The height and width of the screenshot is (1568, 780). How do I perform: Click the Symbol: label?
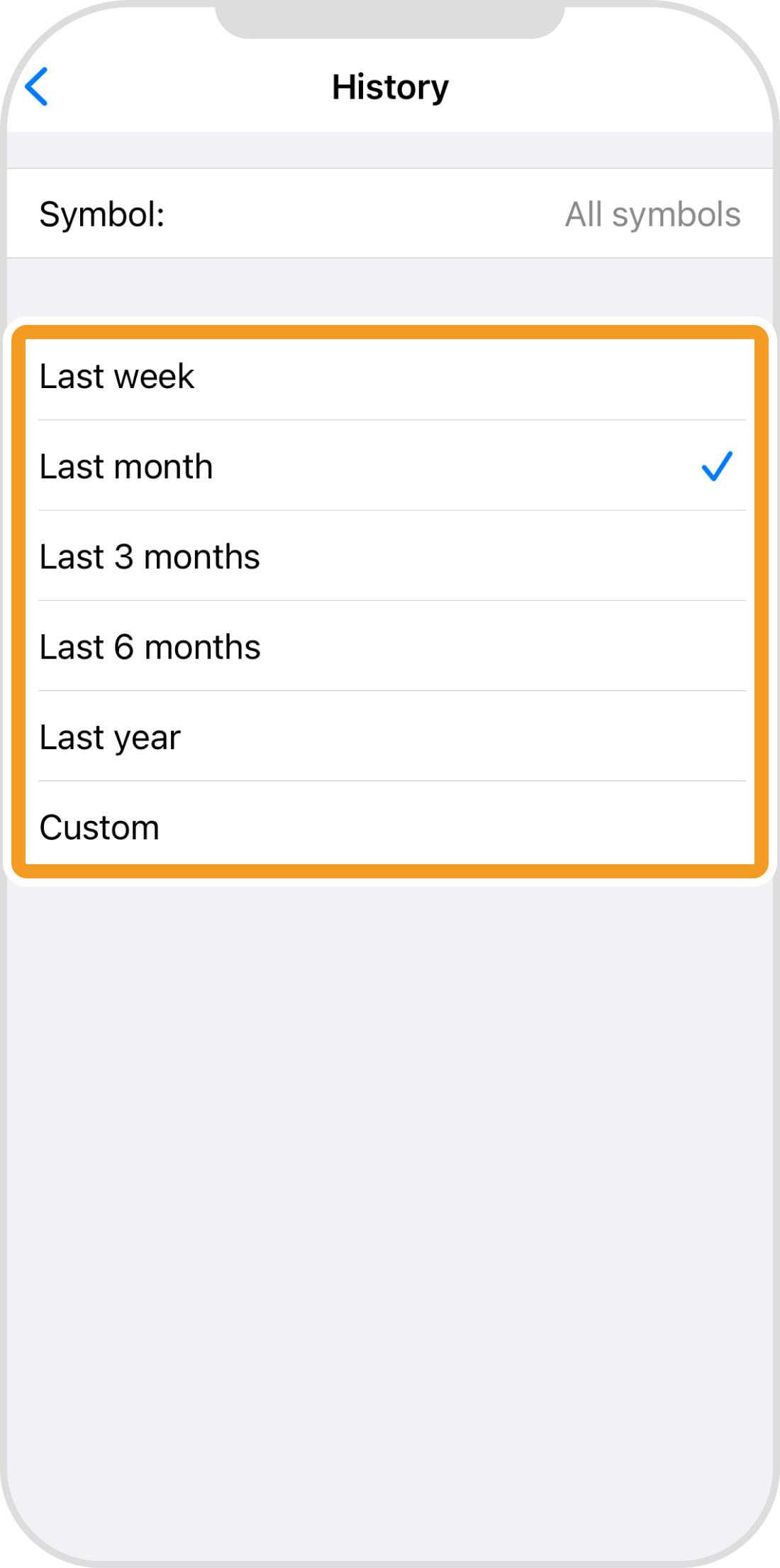(x=102, y=214)
